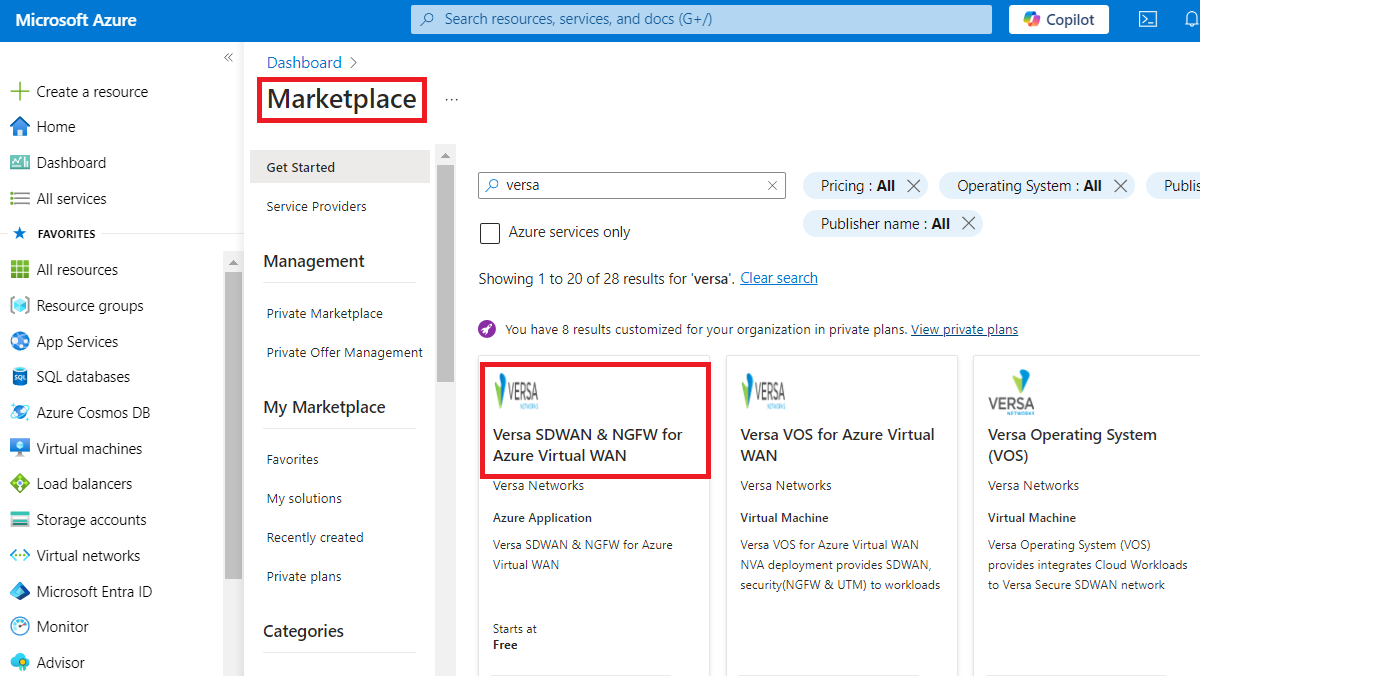Click the Storage accounts label in the favorites list
Image resolution: width=1383 pixels, height=685 pixels.
coord(91,520)
